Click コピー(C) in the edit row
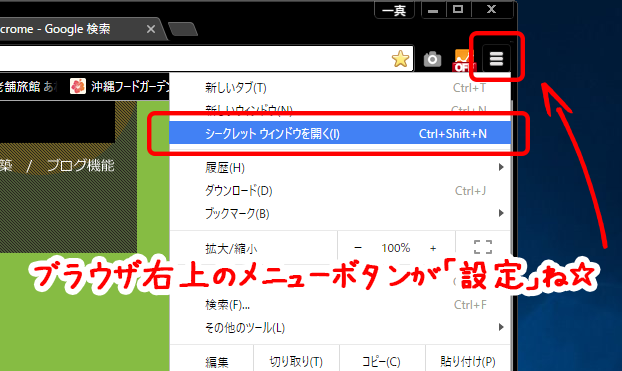 382,361
